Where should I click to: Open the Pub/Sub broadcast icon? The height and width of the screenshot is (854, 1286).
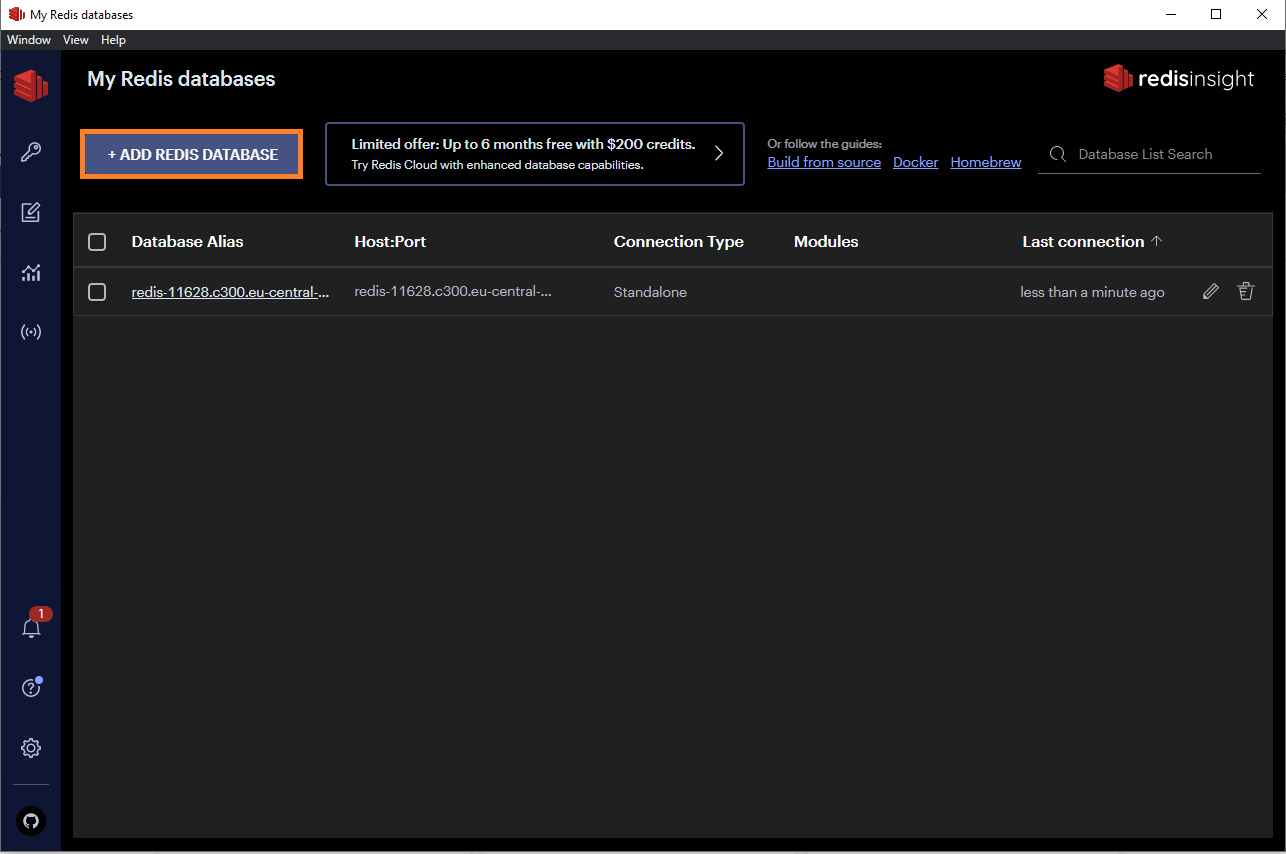(31, 332)
